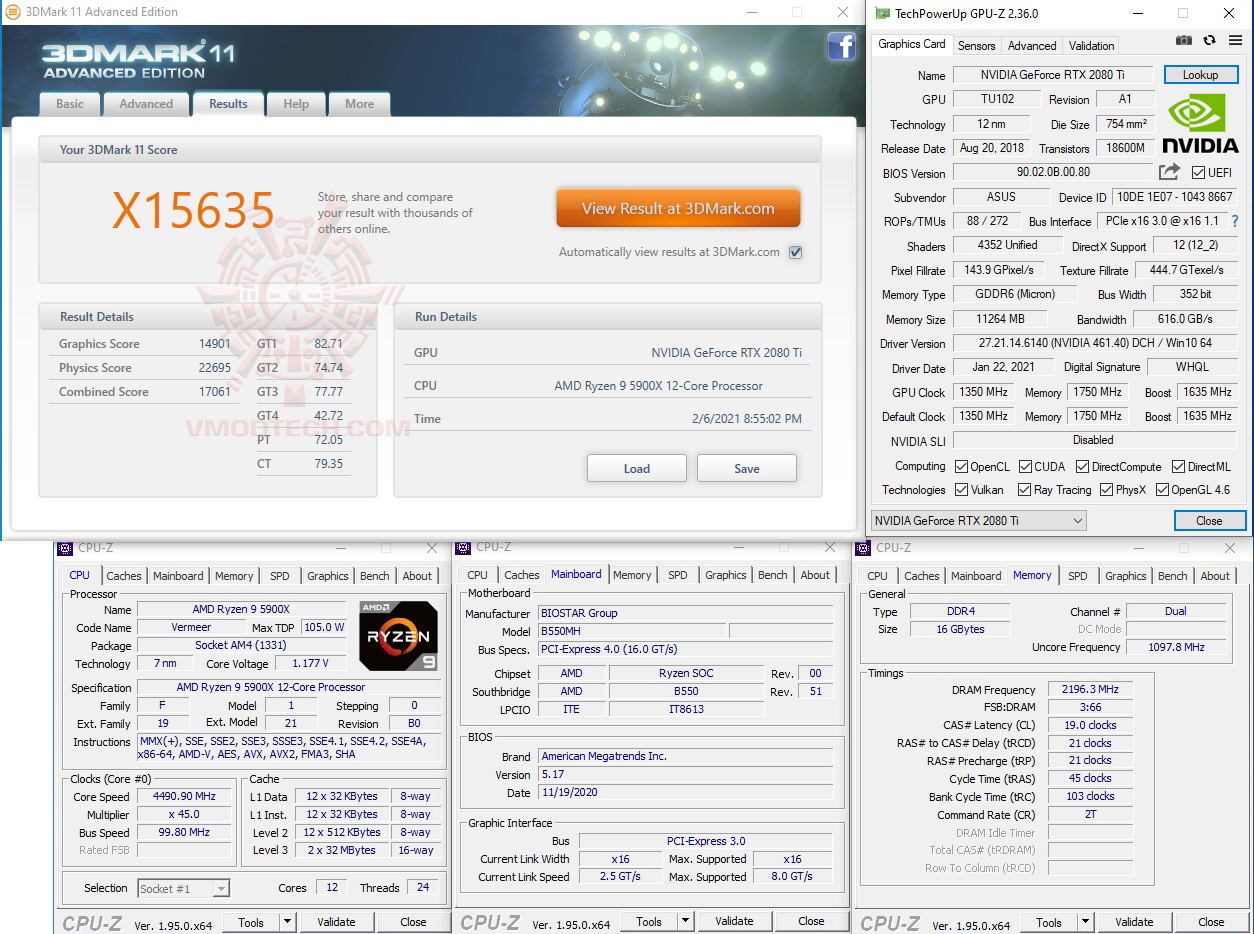
Task: Click the DRAM Frequency value 2196.3 MHz
Action: point(1090,690)
